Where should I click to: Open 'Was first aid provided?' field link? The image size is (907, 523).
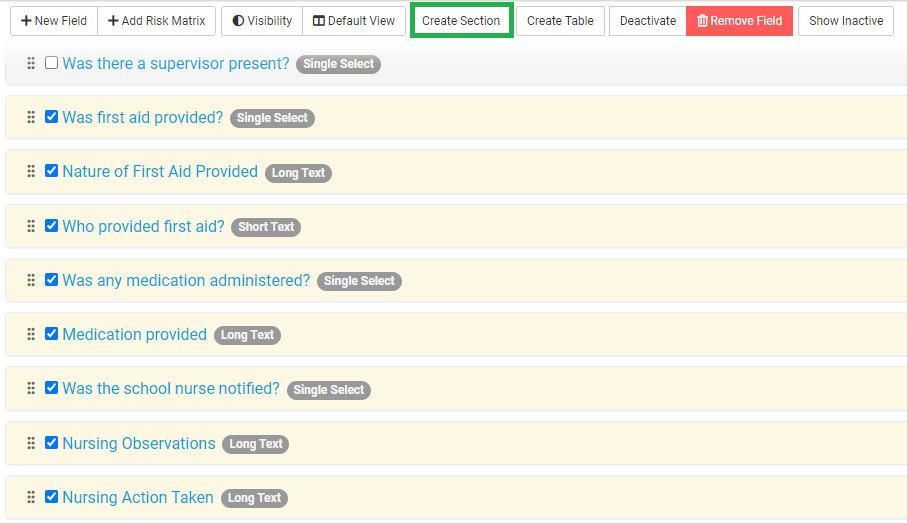(x=143, y=117)
